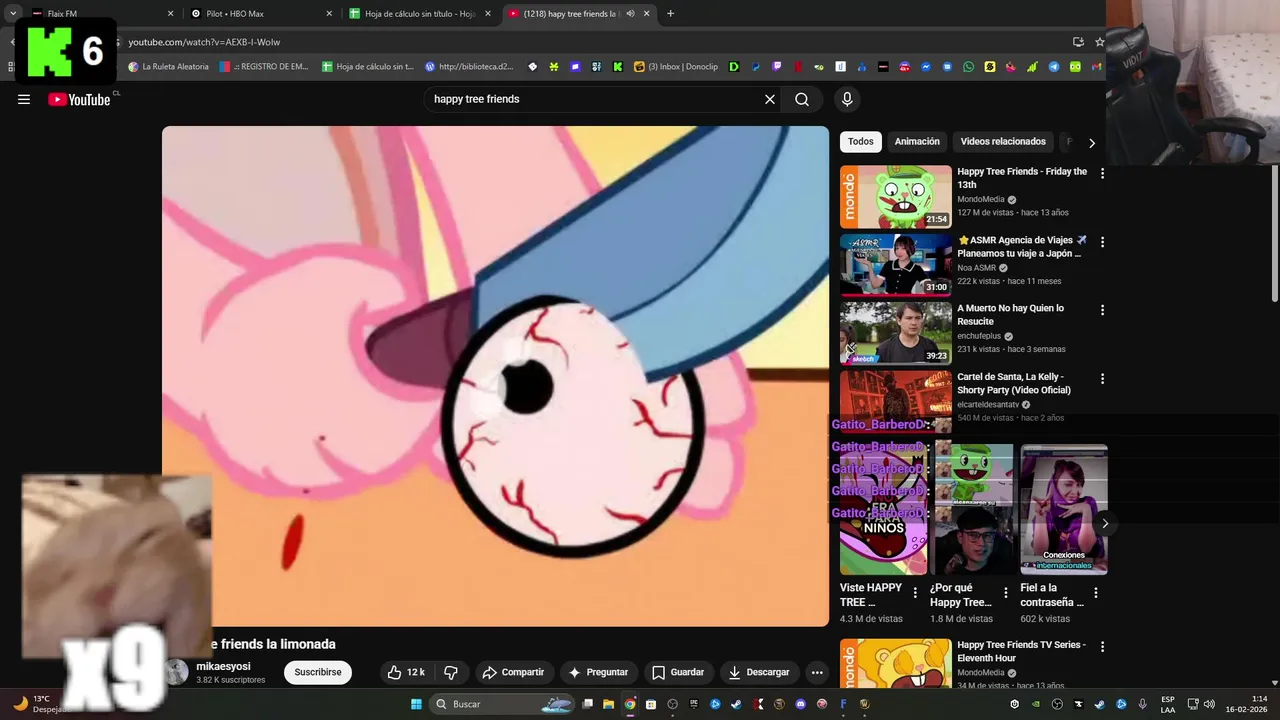Select the Todos filter chip
1280x720 pixels.
coord(861,142)
